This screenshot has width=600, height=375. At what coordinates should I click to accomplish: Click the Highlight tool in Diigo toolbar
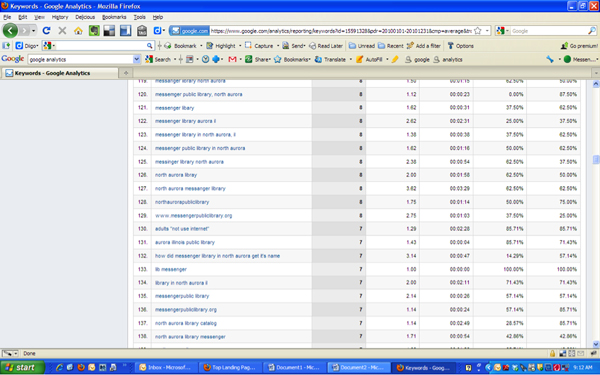coord(221,46)
